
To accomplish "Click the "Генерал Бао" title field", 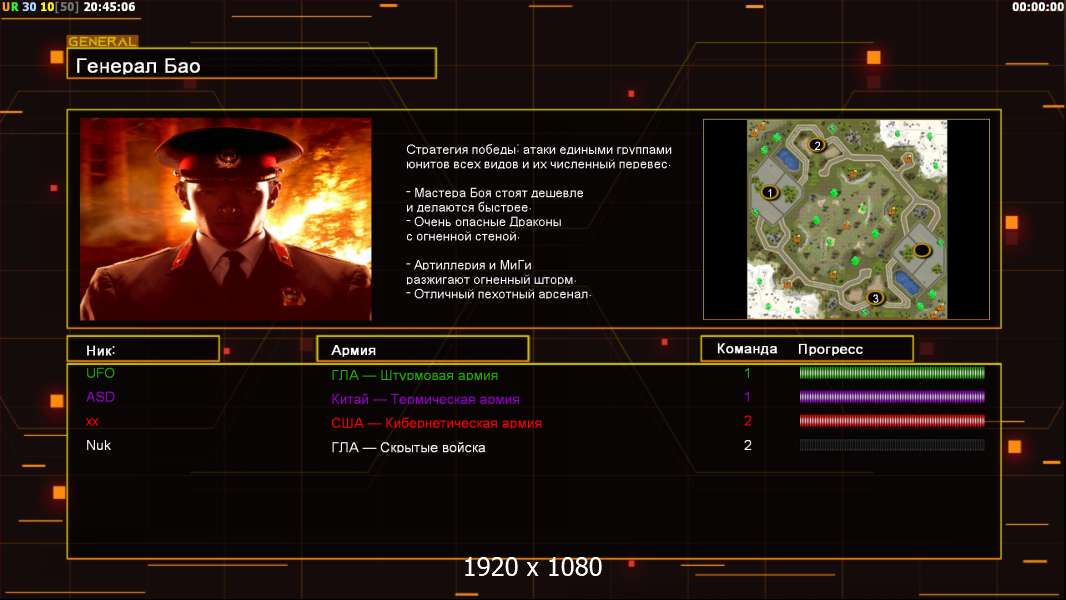I will point(252,64).
